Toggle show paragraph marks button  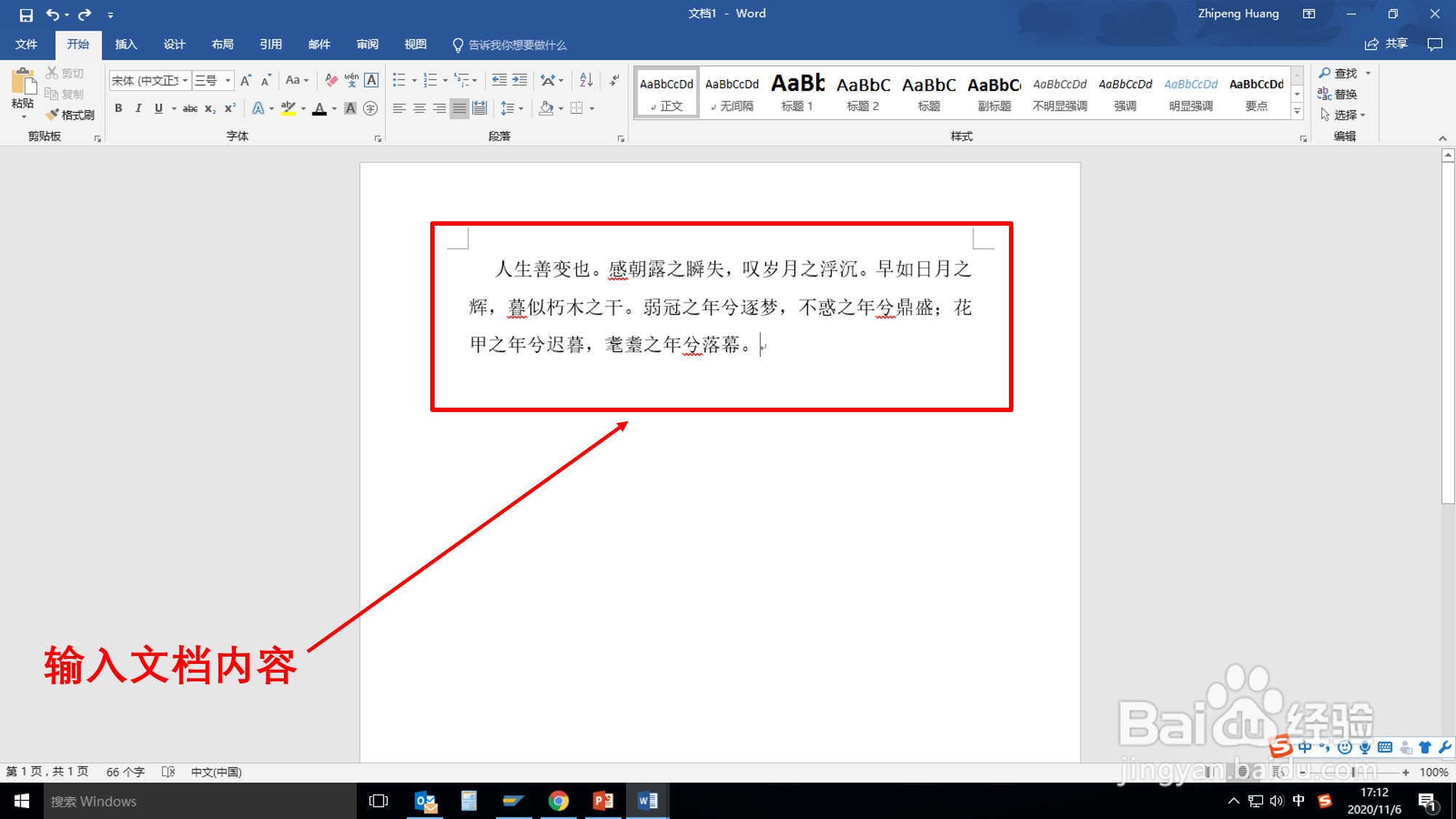pyautogui.click(x=615, y=80)
